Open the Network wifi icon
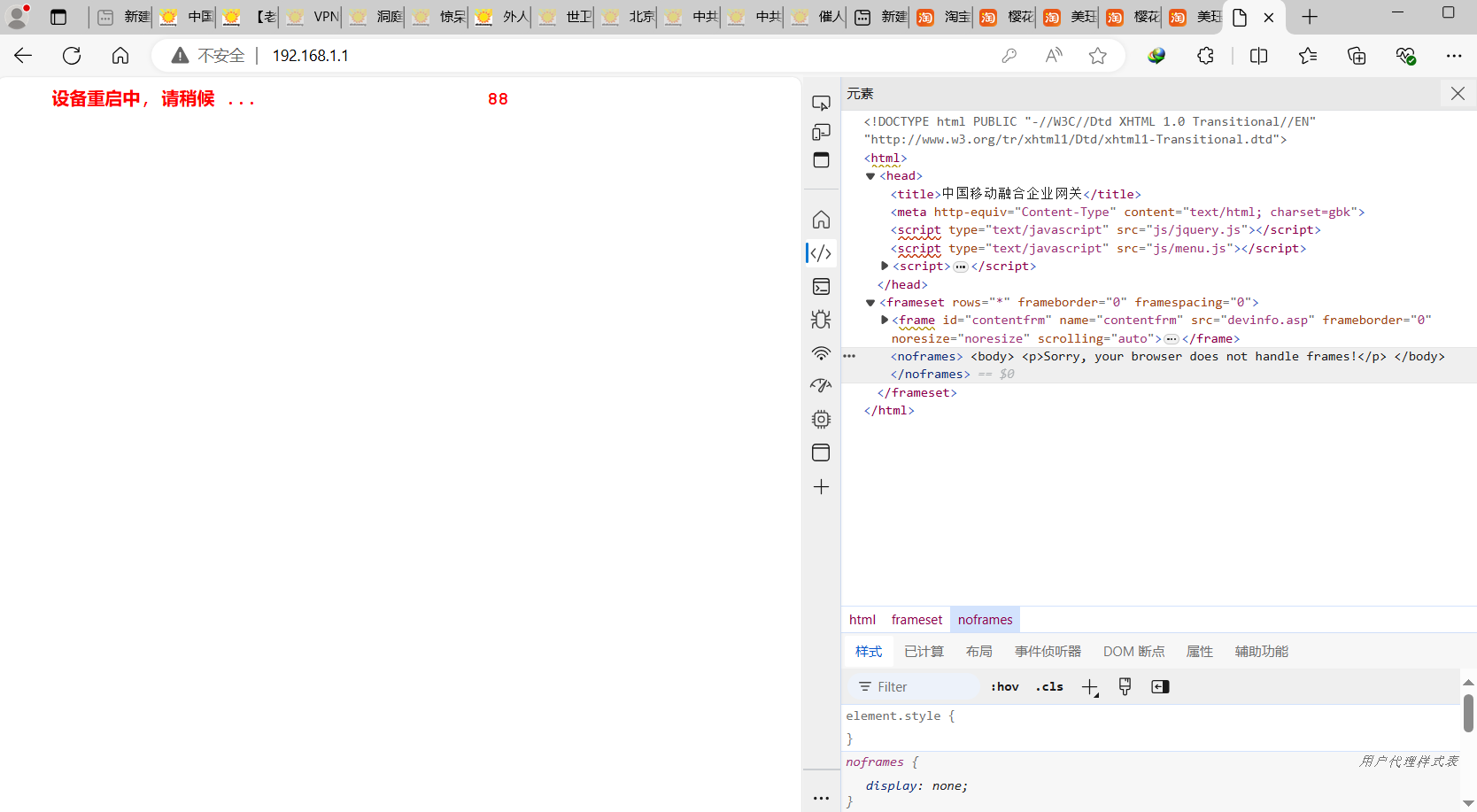 coord(821,353)
